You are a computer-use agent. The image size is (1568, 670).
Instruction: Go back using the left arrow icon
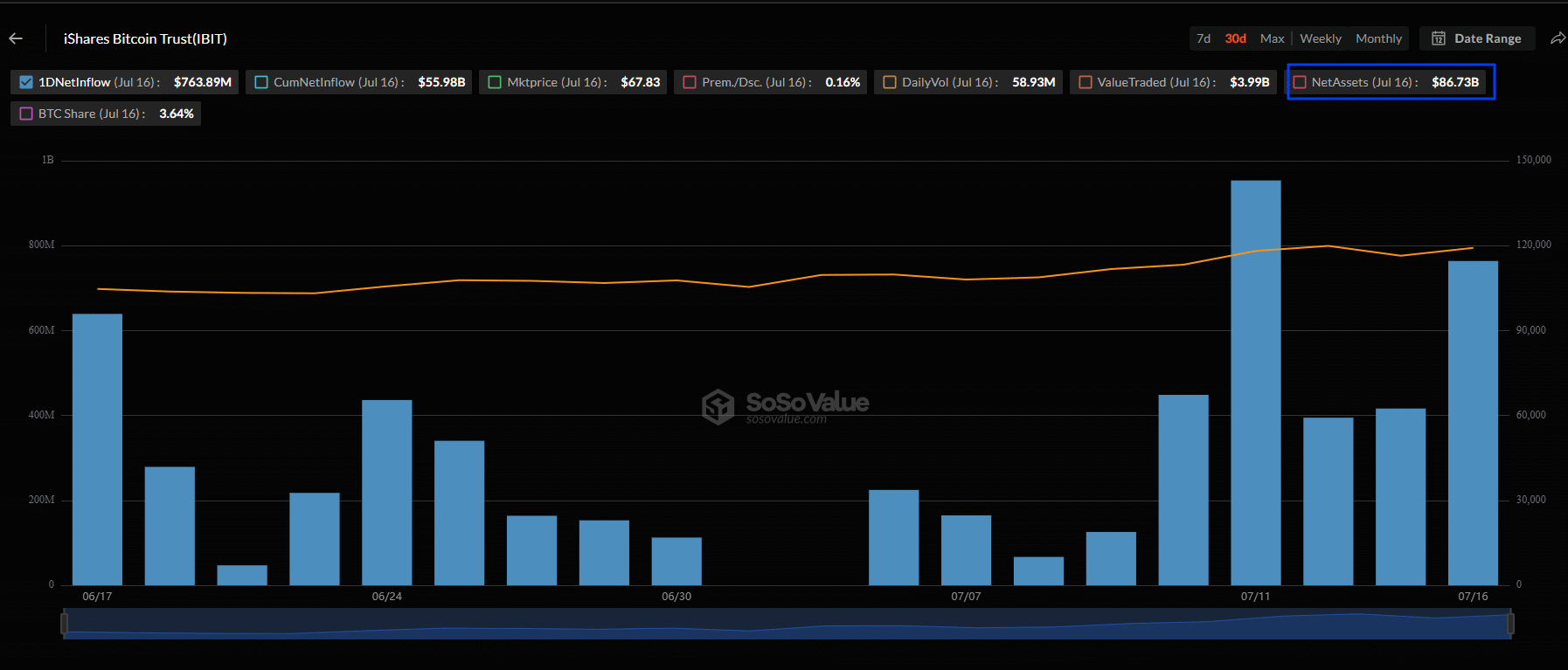coord(16,38)
